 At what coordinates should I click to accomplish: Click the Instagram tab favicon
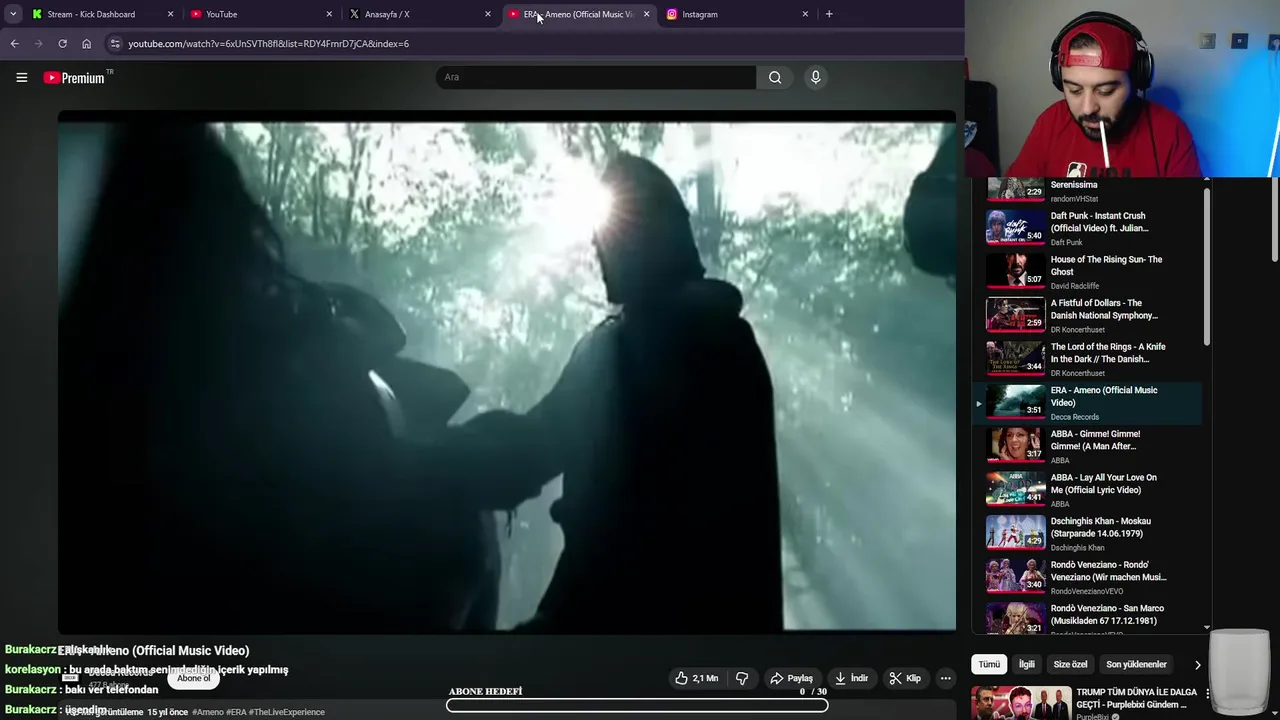point(672,14)
